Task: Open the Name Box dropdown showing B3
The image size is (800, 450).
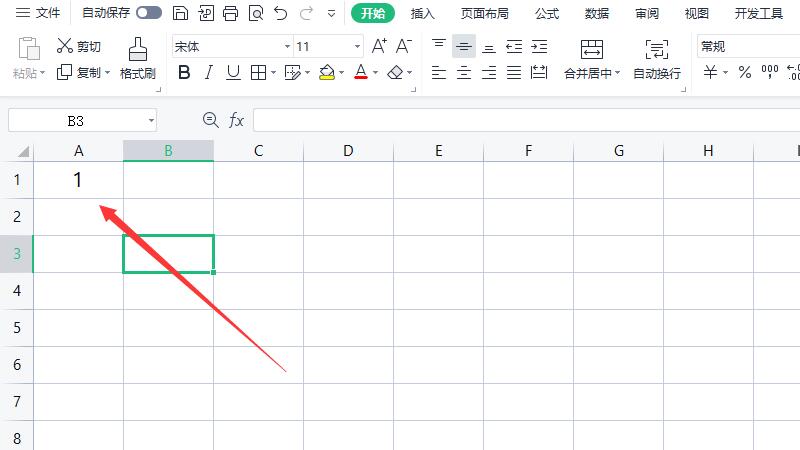Action: 151,120
